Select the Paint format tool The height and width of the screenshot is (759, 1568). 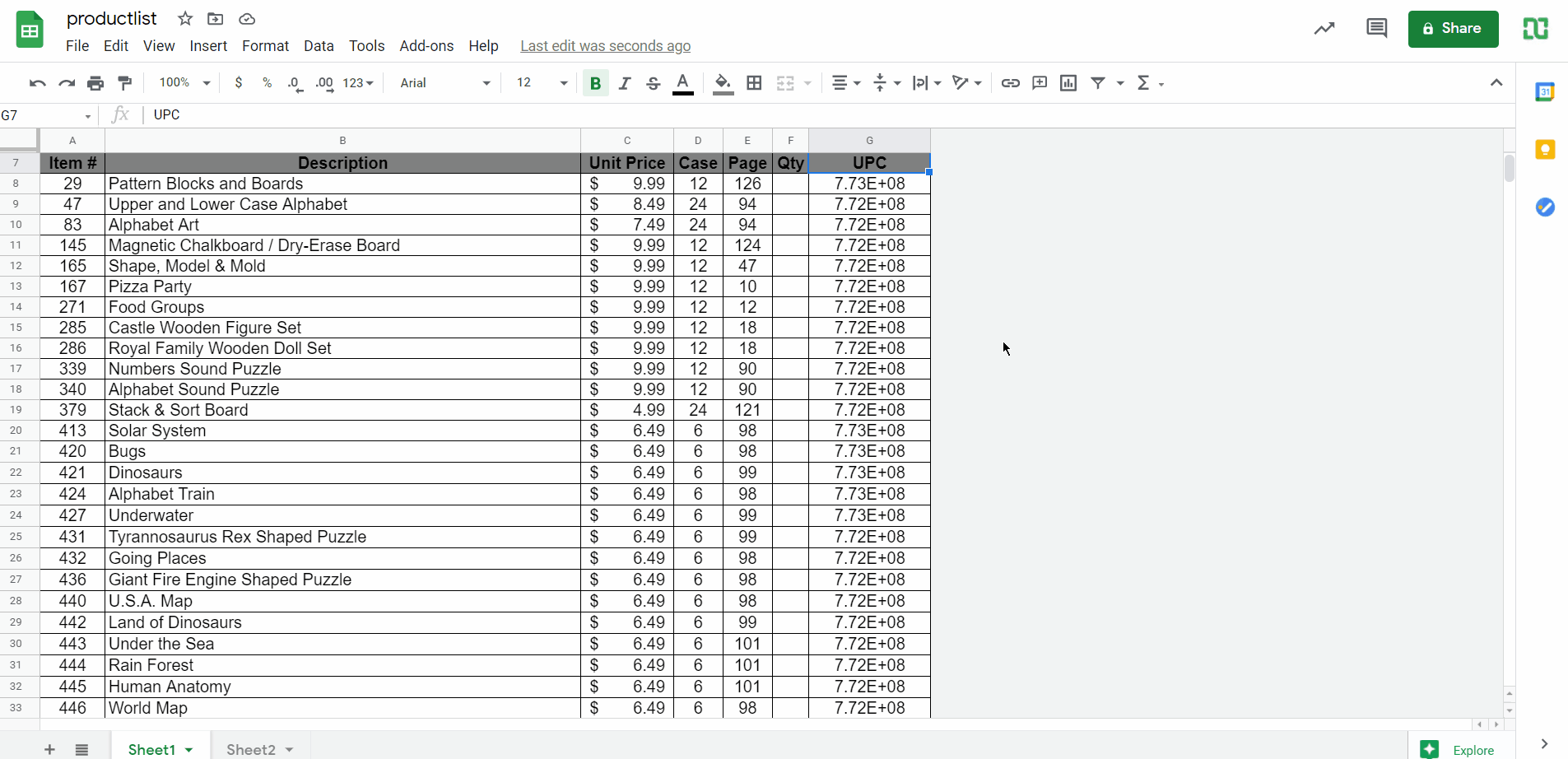coord(125,83)
